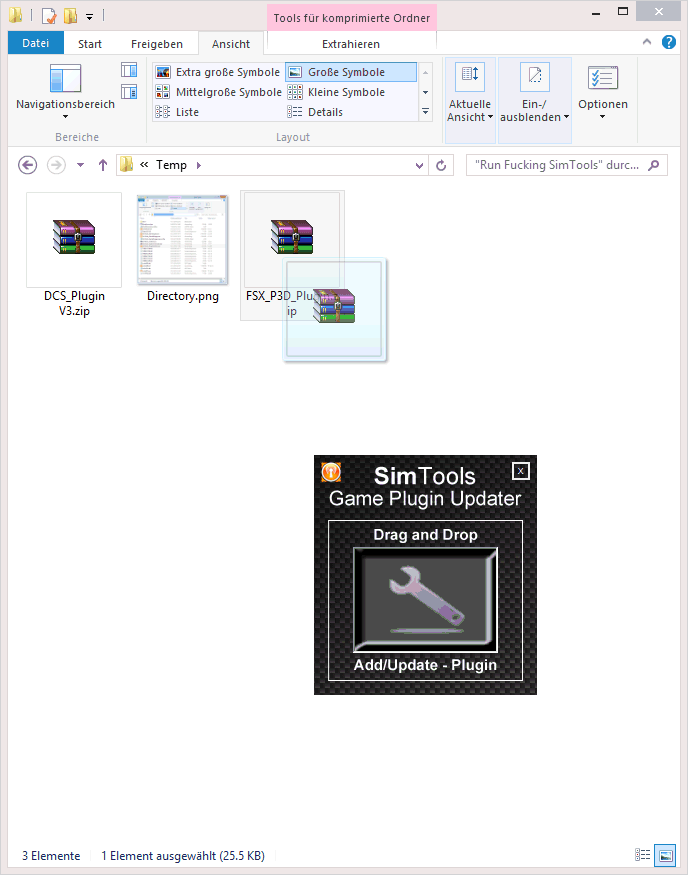The width and height of the screenshot is (688, 875).
Task: Click the Temp breadcrumb in address bar
Action: click(x=171, y=165)
